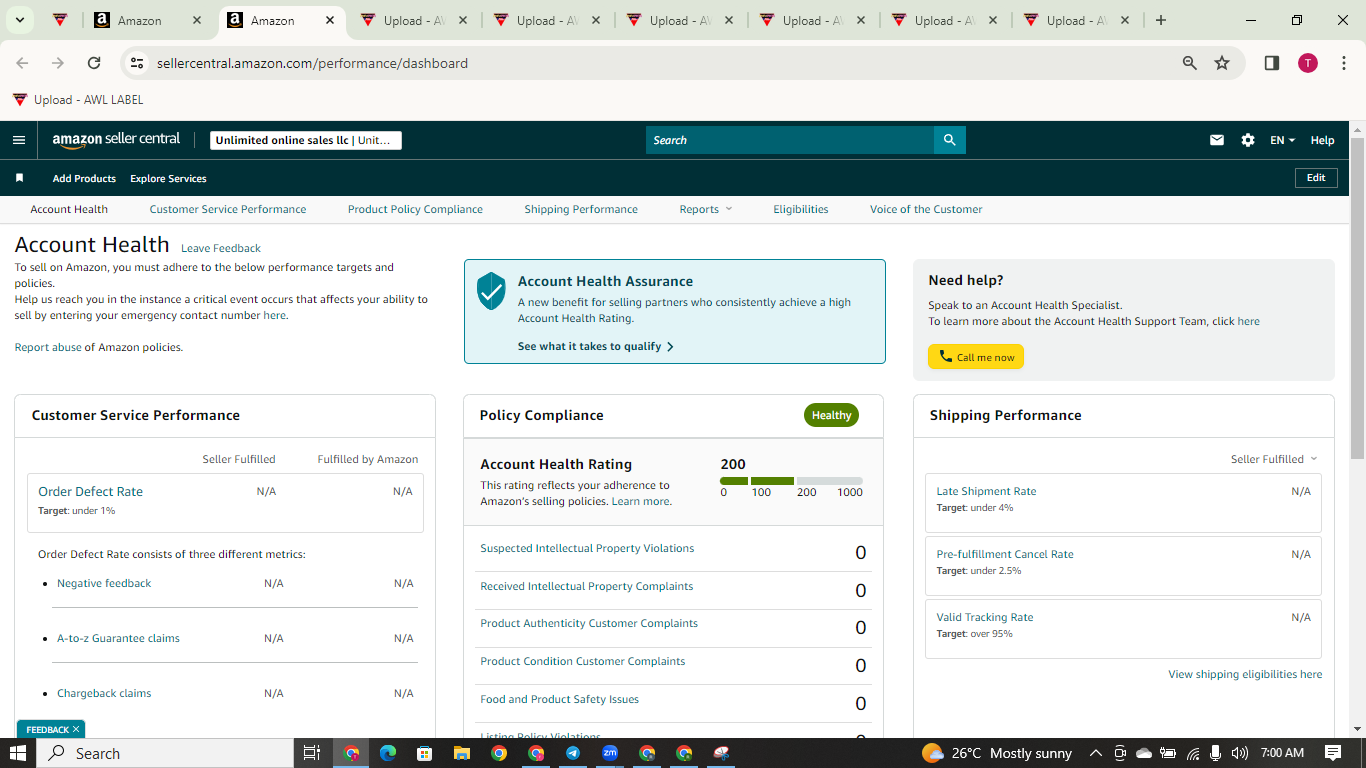
Task: Open Received Intellectual Property Complaints
Action: tap(586, 586)
